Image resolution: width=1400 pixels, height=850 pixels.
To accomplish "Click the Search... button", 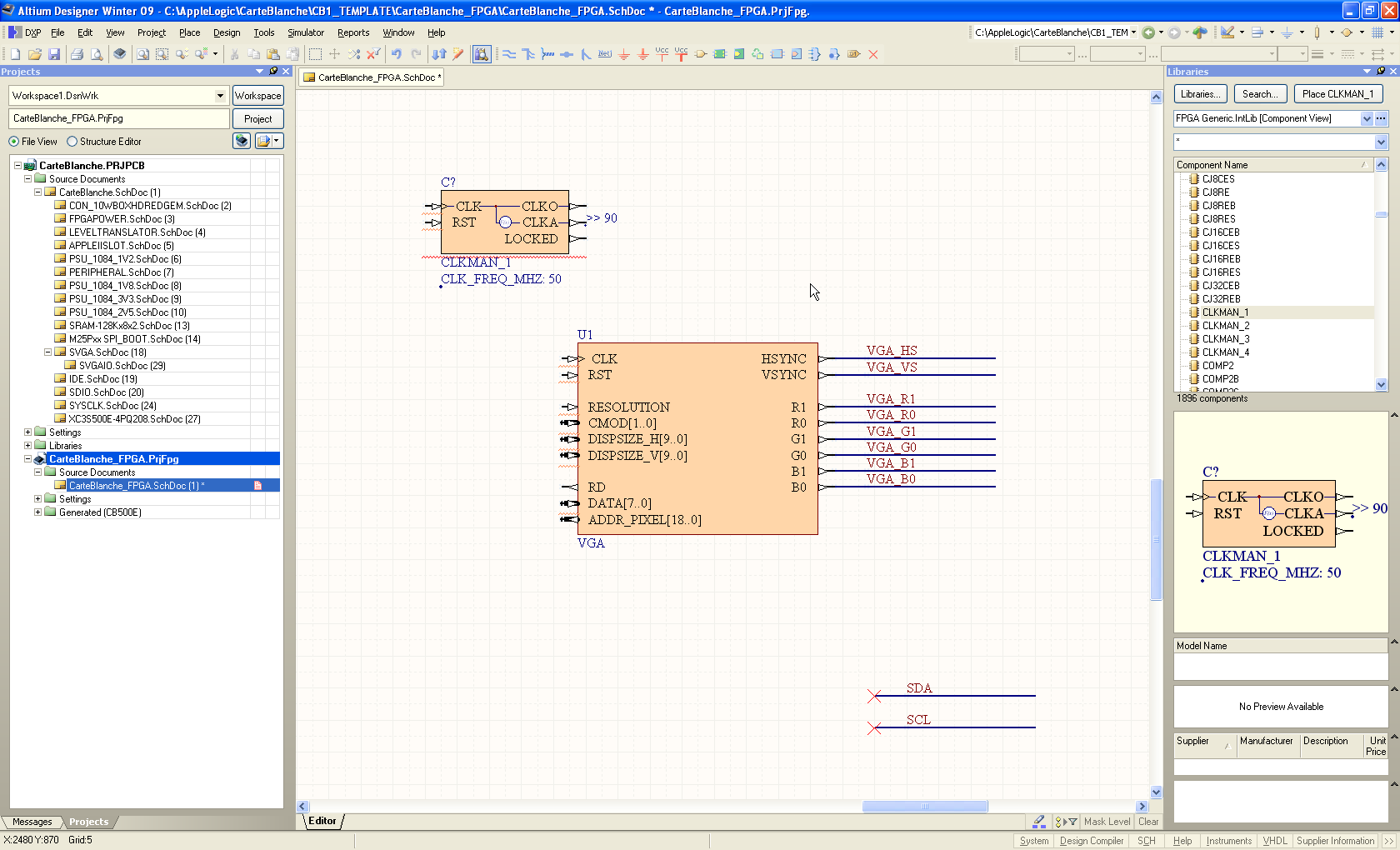I will 1260,94.
